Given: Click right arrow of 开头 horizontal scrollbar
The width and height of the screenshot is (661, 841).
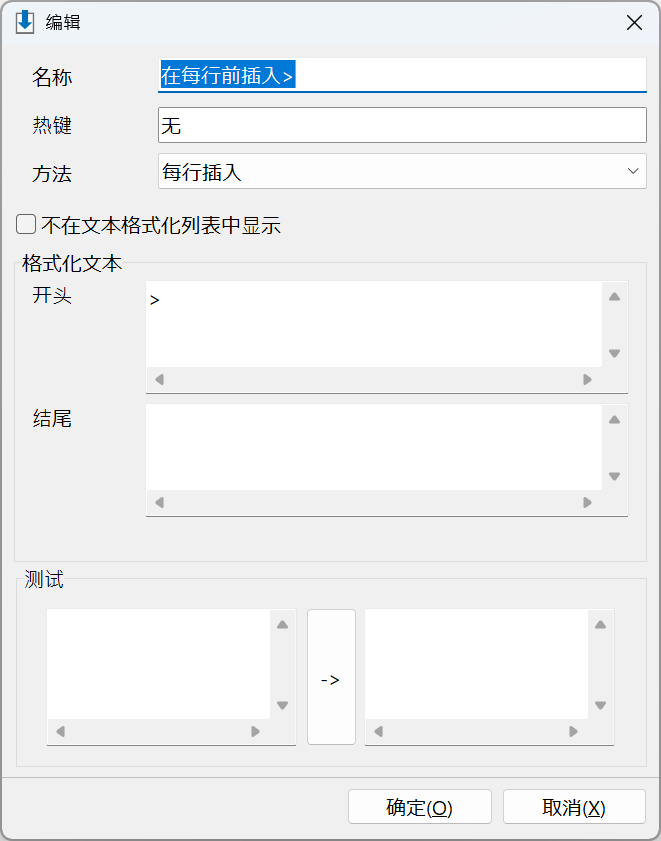Looking at the screenshot, I should point(587,380).
